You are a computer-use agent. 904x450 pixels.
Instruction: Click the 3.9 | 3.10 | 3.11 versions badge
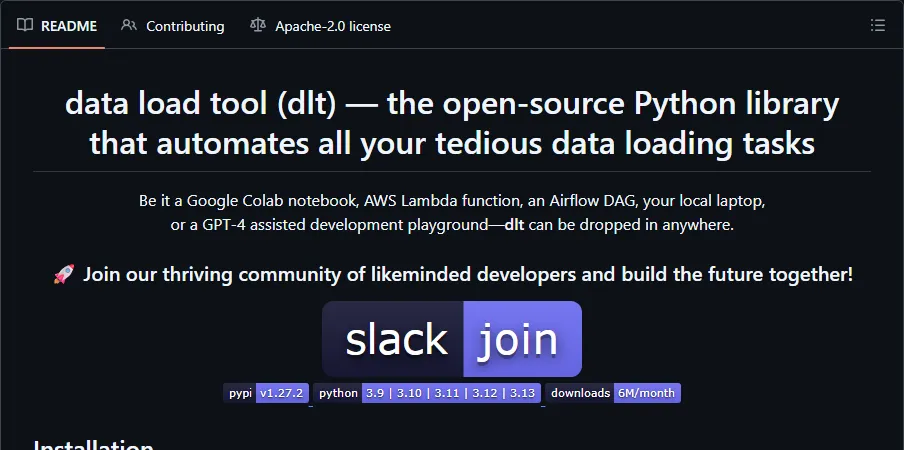[x=451, y=393]
